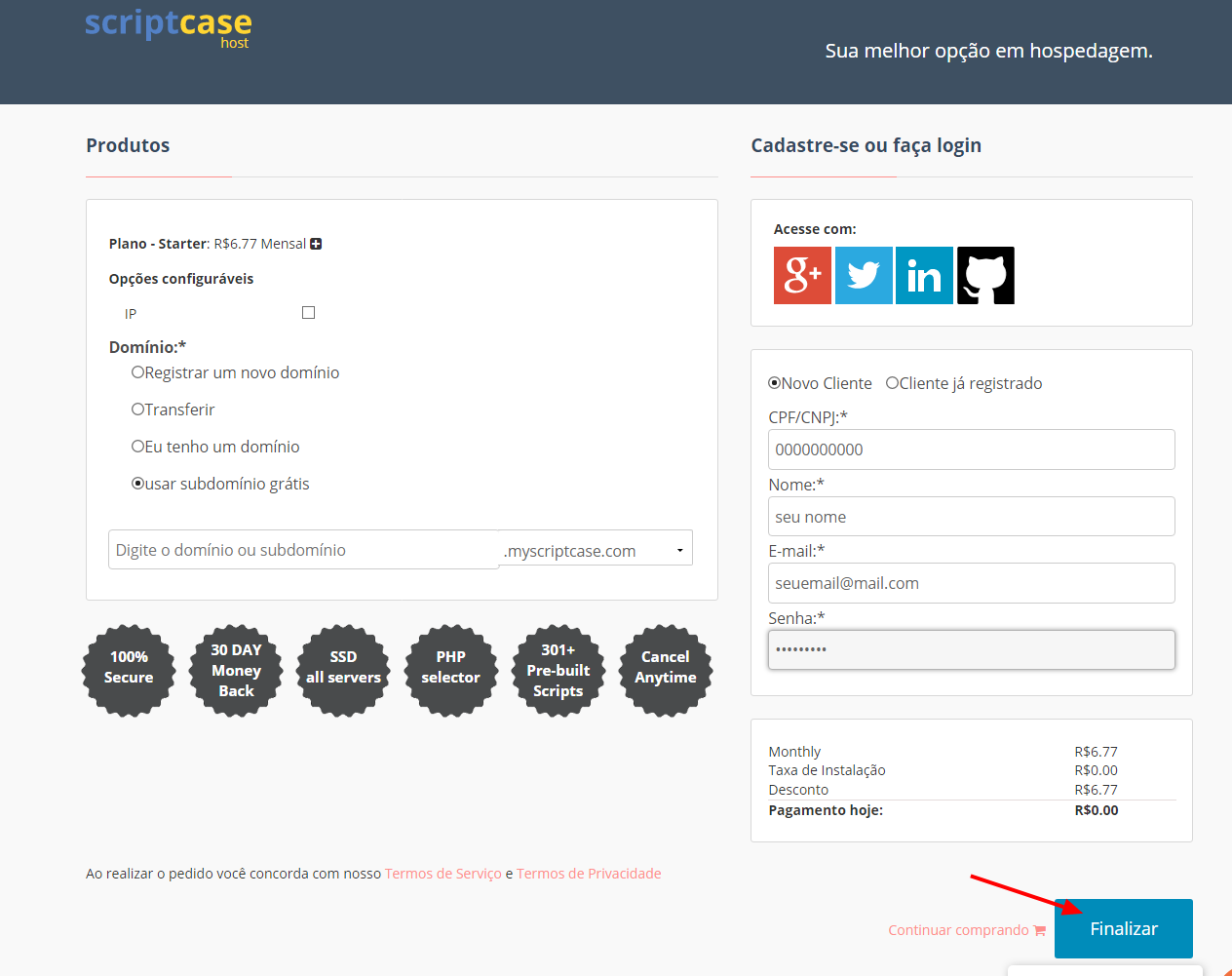Image resolution: width=1232 pixels, height=976 pixels.
Task: Click the Opções configuráveis label
Action: (181, 279)
